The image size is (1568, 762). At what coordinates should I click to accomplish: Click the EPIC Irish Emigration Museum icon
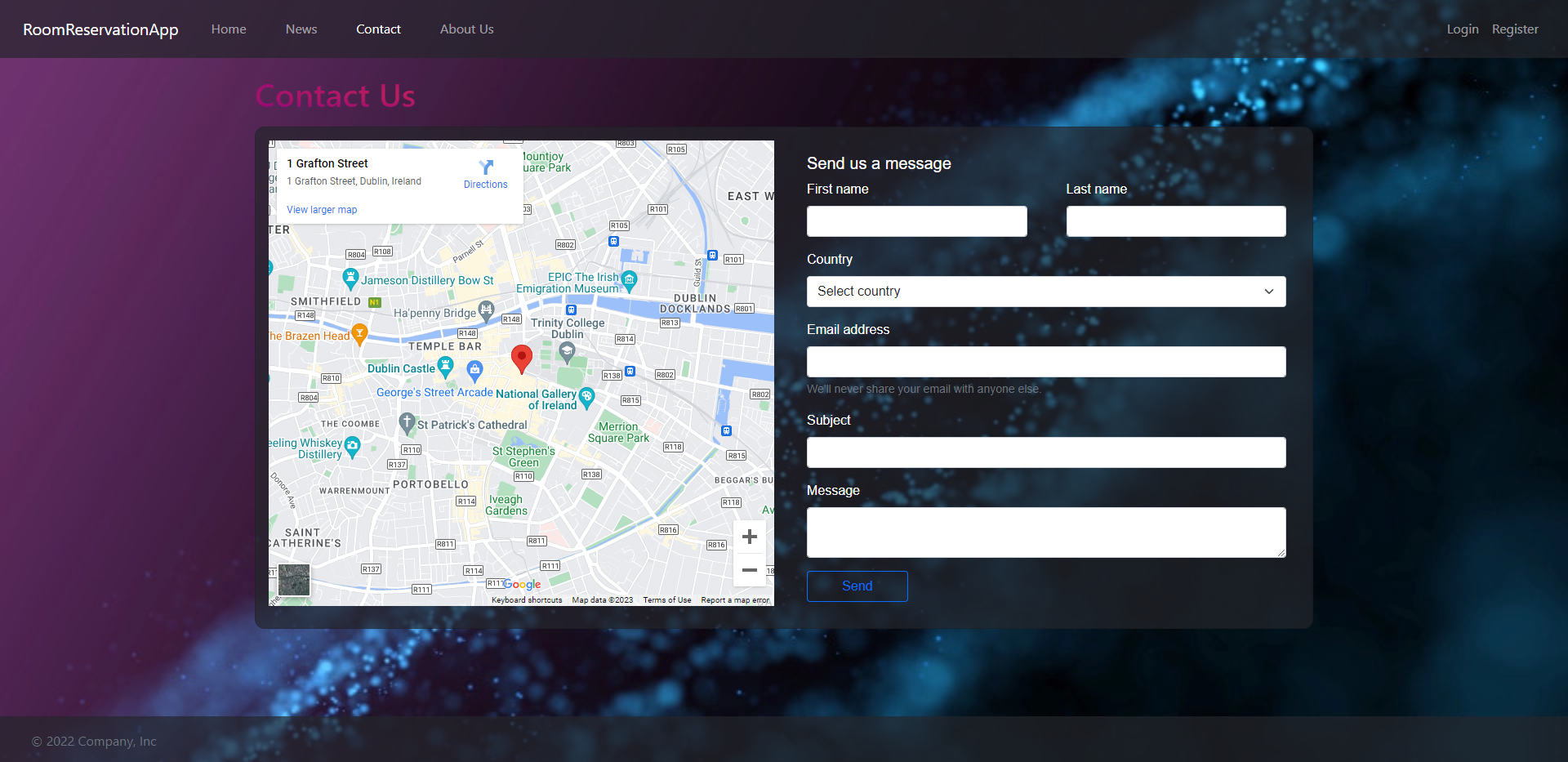[629, 279]
